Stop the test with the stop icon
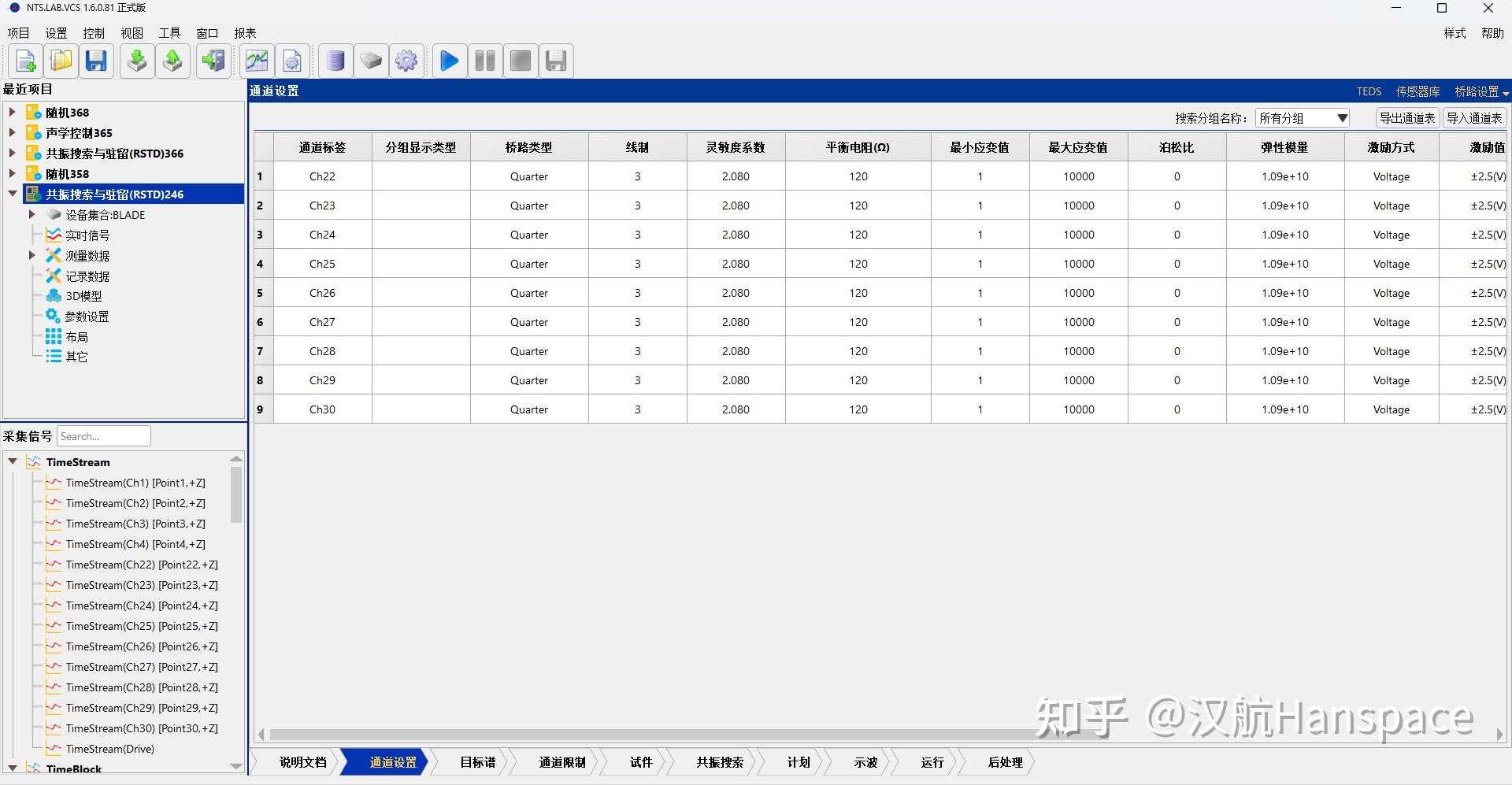Image resolution: width=1512 pixels, height=785 pixels. point(521,61)
